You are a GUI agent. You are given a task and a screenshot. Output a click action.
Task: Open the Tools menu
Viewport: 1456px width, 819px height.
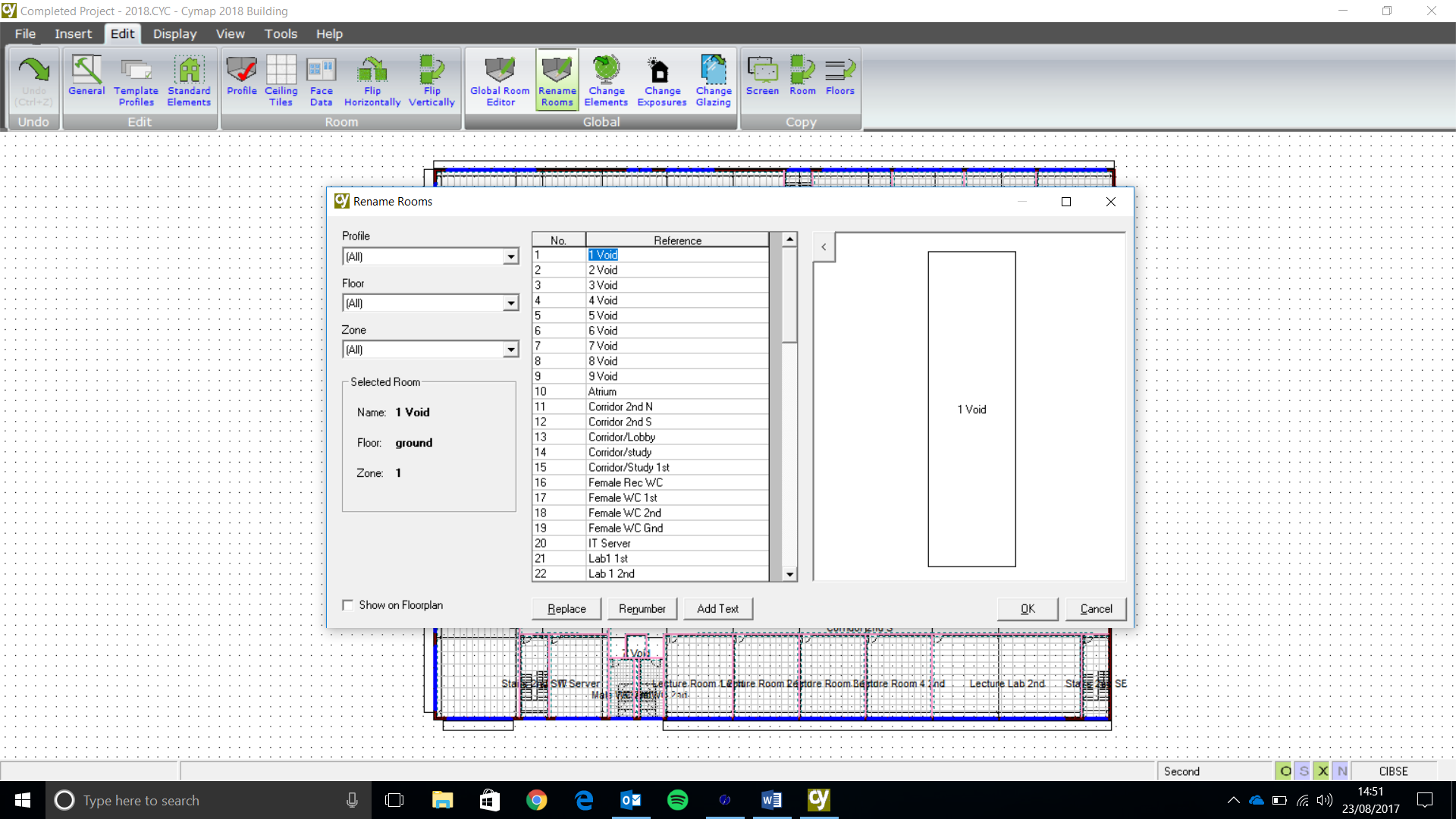click(281, 33)
